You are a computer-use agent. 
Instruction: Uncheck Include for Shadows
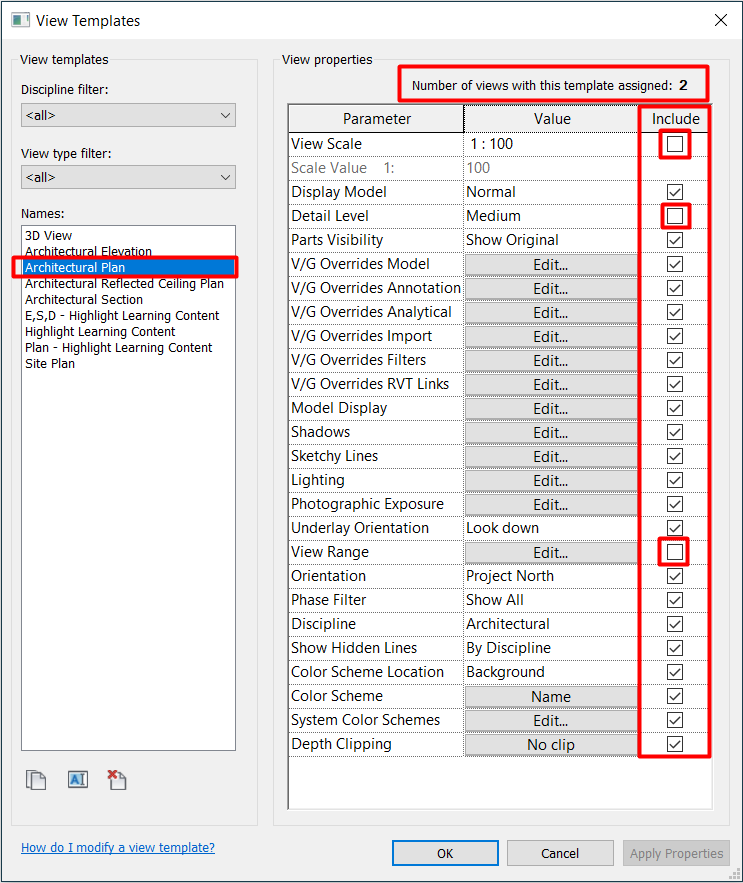tap(675, 432)
